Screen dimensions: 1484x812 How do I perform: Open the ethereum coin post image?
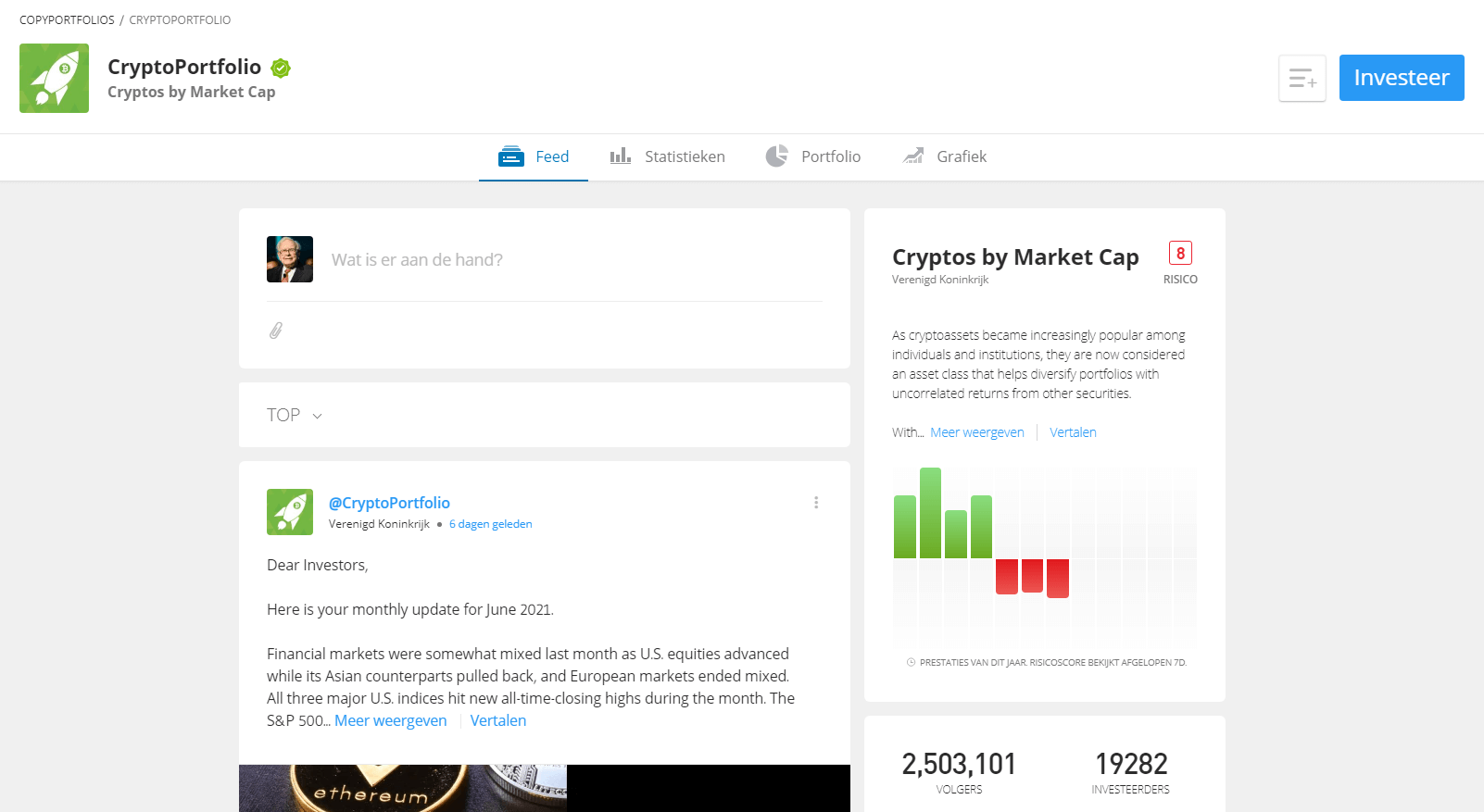(x=545, y=788)
